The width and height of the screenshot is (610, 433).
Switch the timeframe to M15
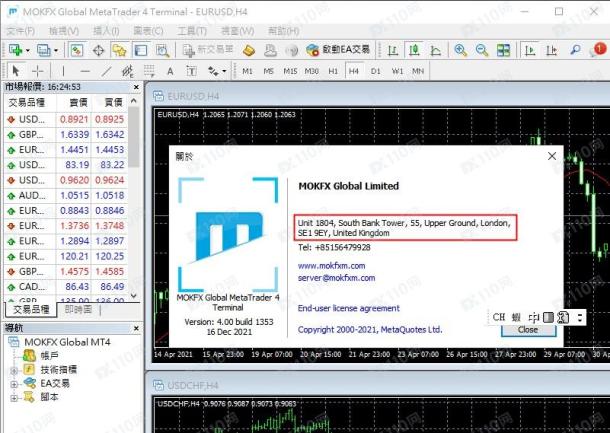(290, 71)
